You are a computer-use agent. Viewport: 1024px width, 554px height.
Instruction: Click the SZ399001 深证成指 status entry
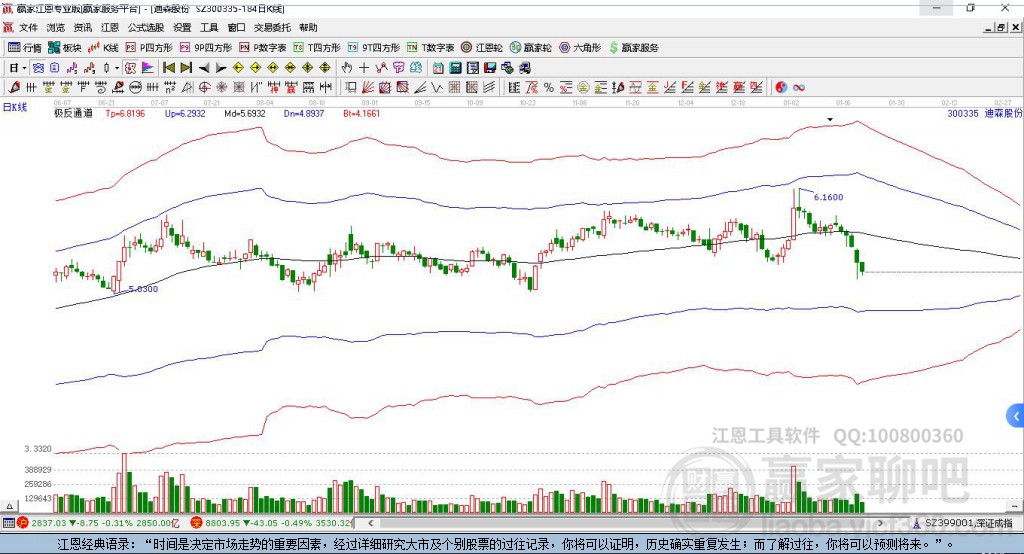pyautogui.click(x=963, y=523)
